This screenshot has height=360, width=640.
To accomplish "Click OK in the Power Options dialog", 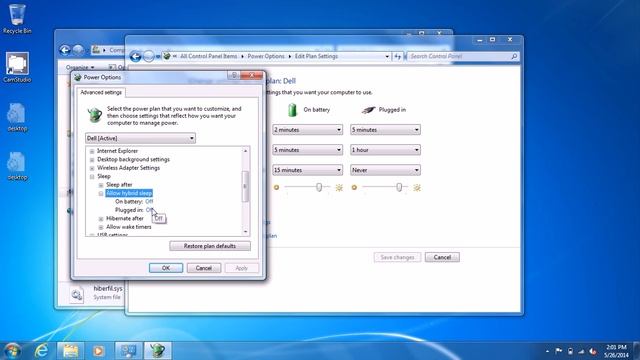I will [x=166, y=268].
